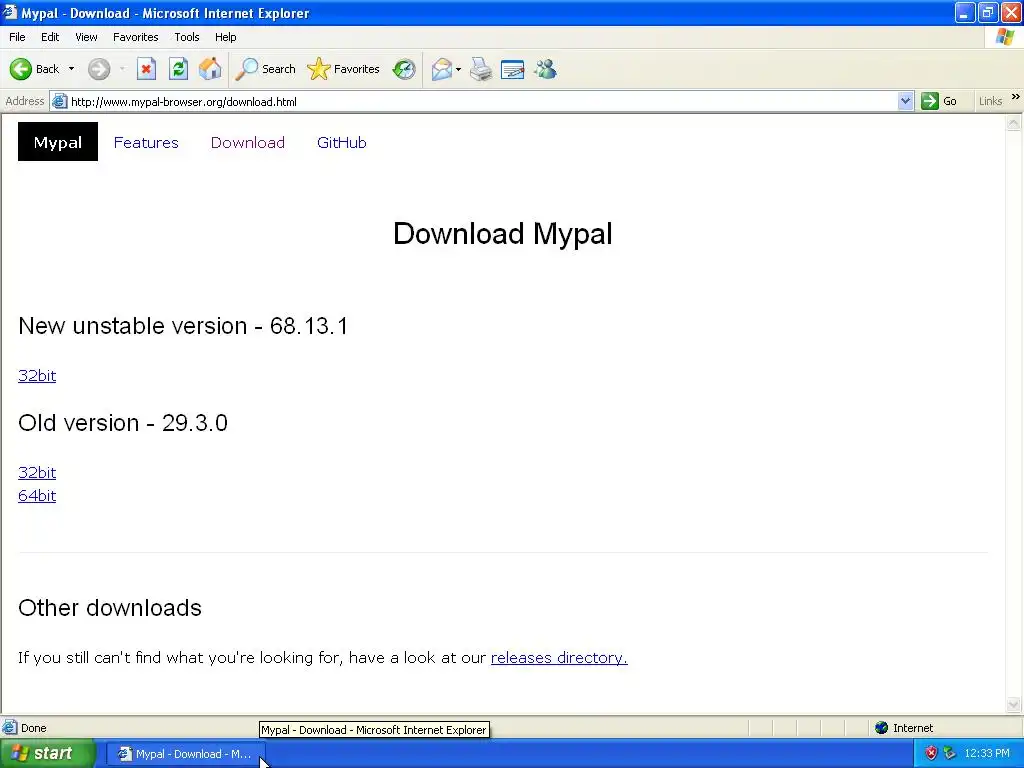This screenshot has width=1024, height=768.
Task: Refresh the page with the green arrows icon
Action: [178, 69]
